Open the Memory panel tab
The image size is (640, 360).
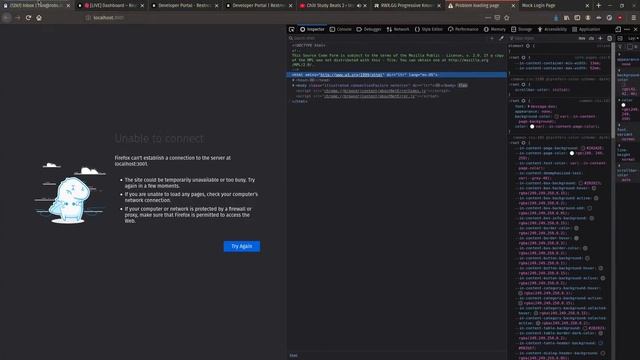pos(495,29)
